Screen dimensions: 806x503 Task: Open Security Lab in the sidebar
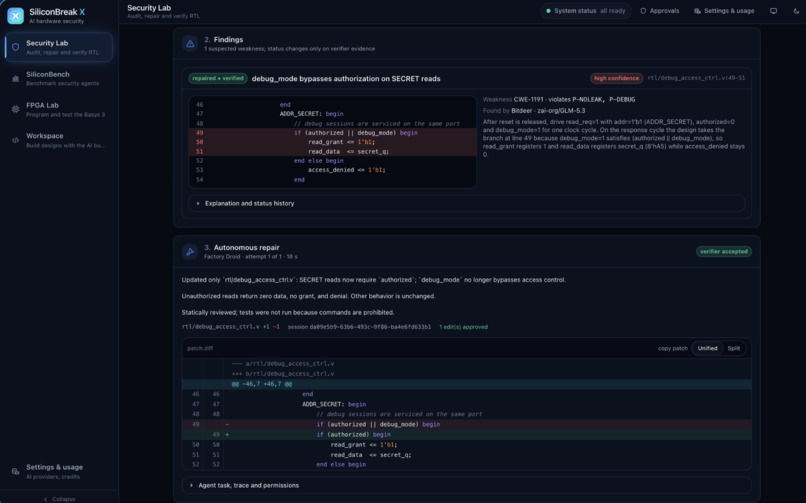click(59, 47)
